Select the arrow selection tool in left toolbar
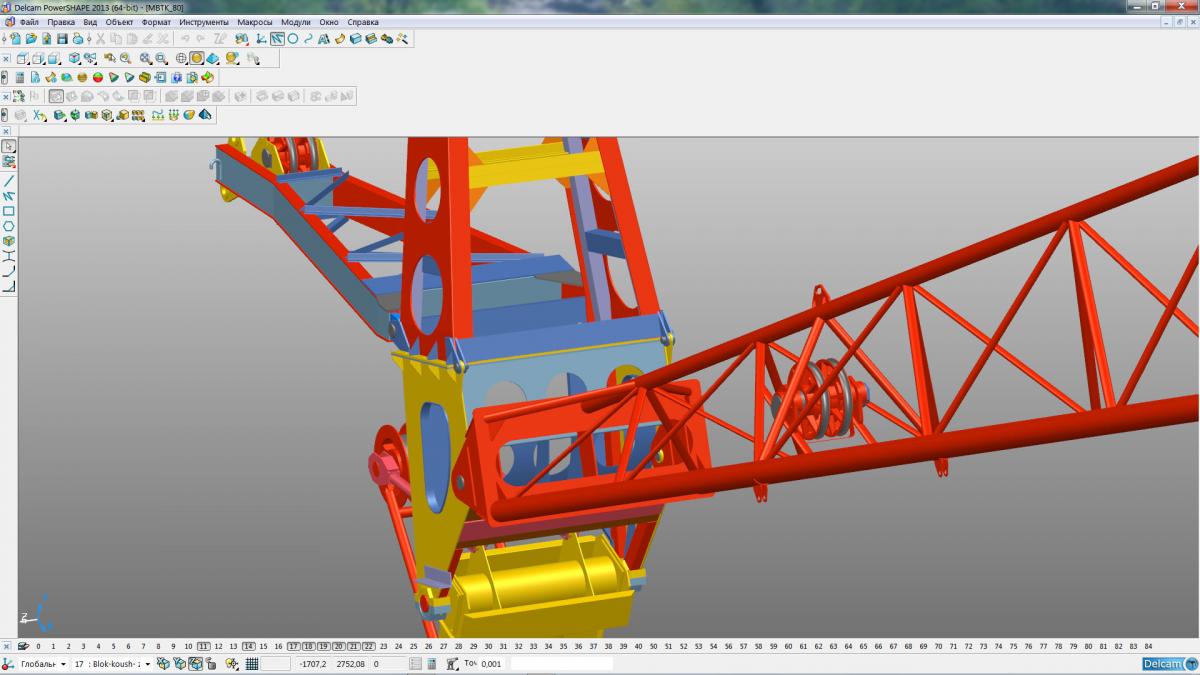 (x=8, y=146)
